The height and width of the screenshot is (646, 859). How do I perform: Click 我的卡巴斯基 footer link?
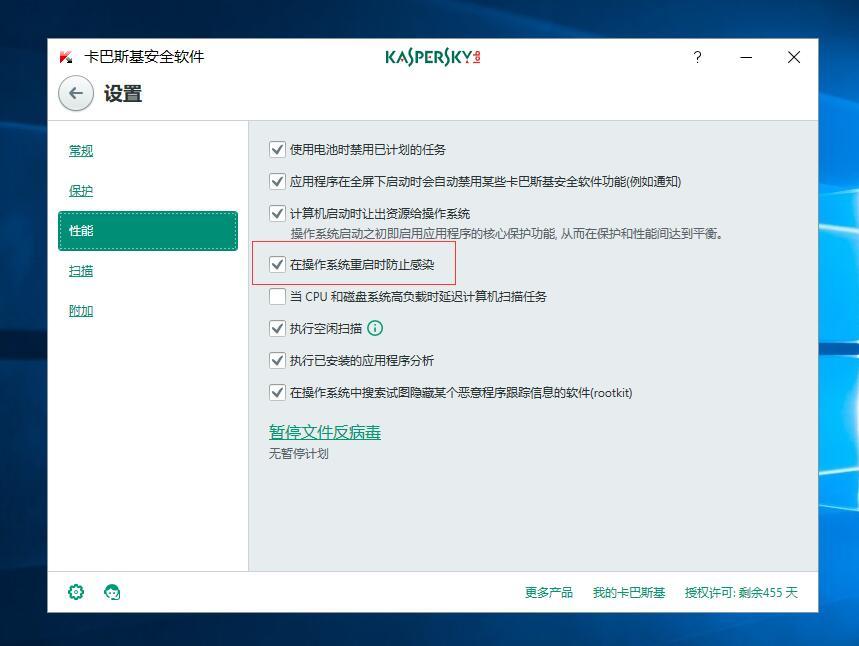tap(628, 593)
